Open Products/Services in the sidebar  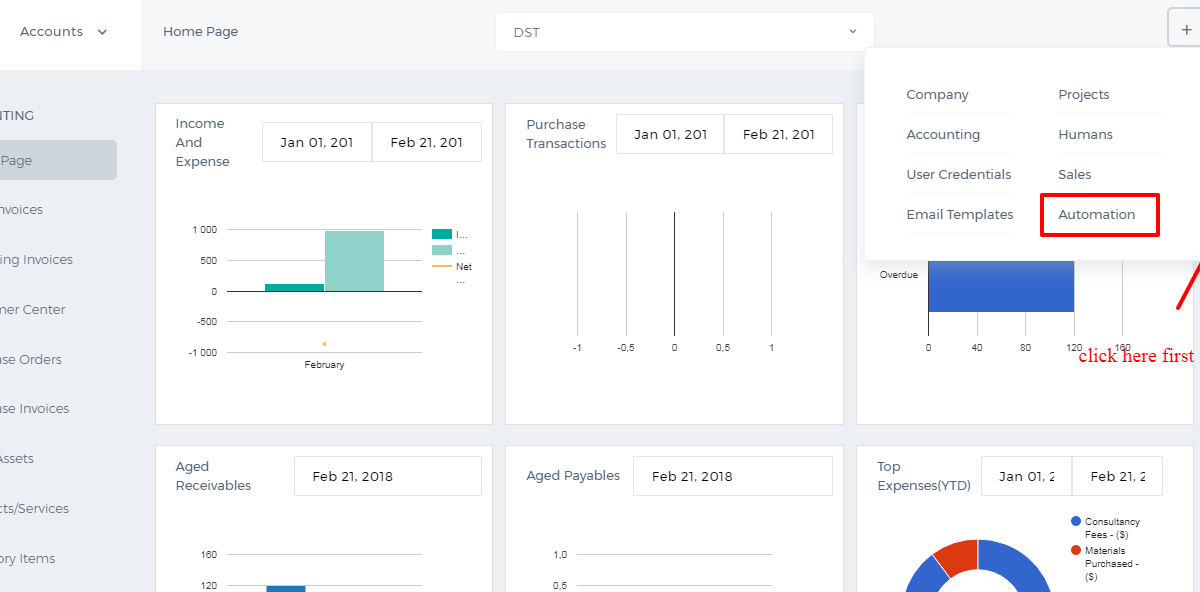coord(35,509)
